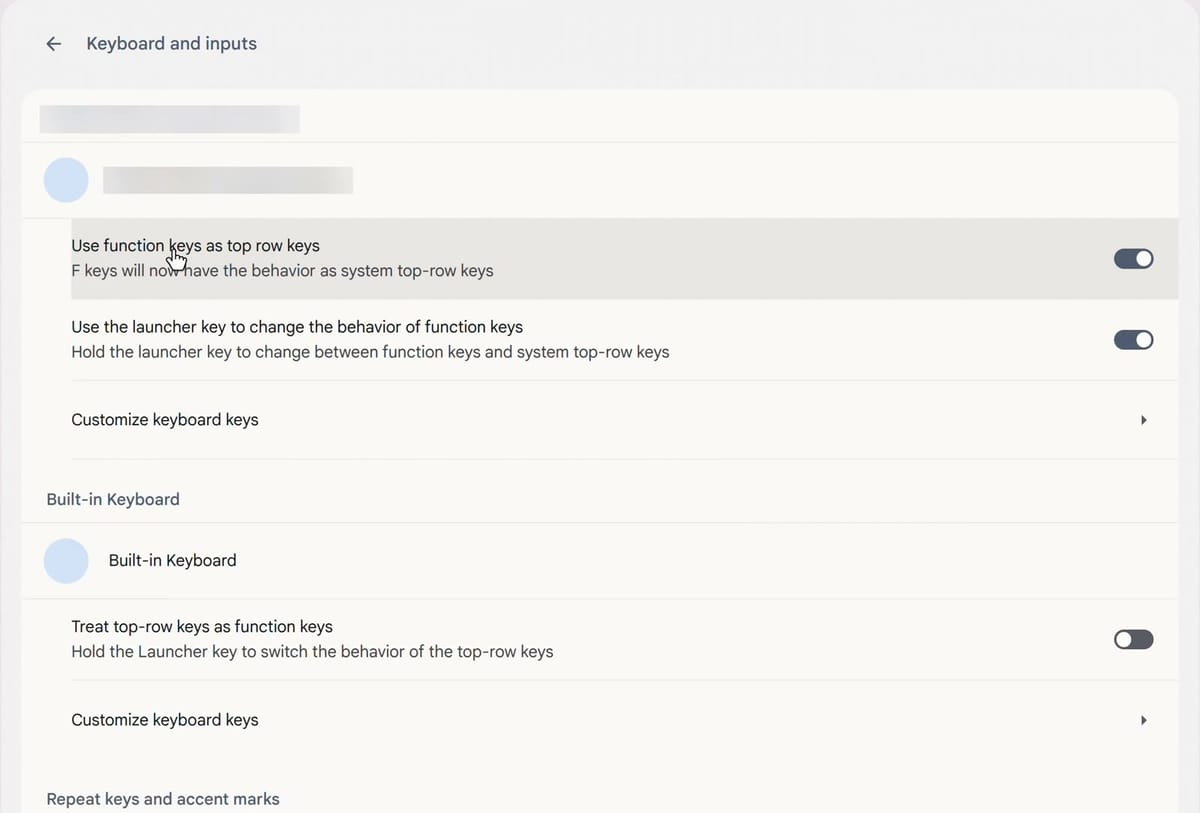Click the 'Keyboard and inputs' page title
This screenshot has width=1200, height=813.
(x=172, y=44)
